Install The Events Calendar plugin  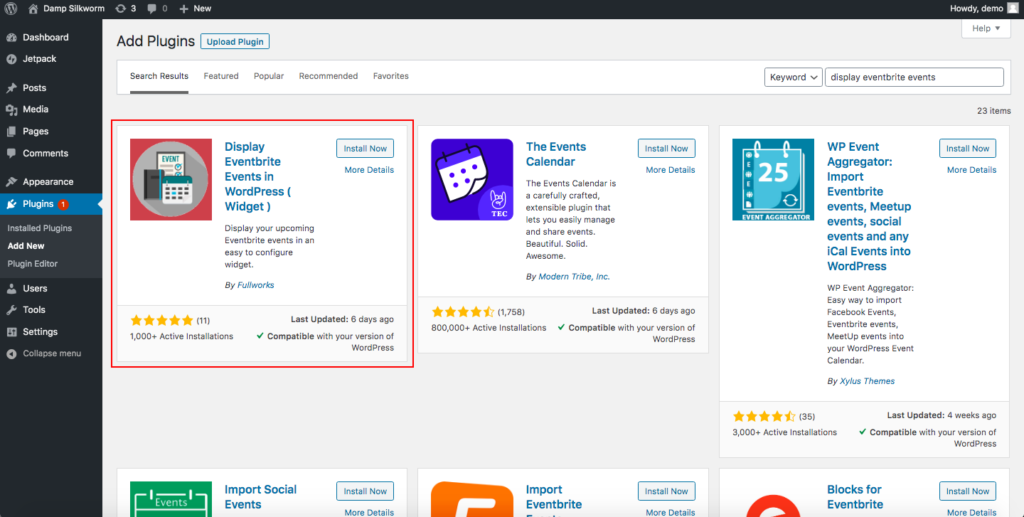click(x=666, y=148)
